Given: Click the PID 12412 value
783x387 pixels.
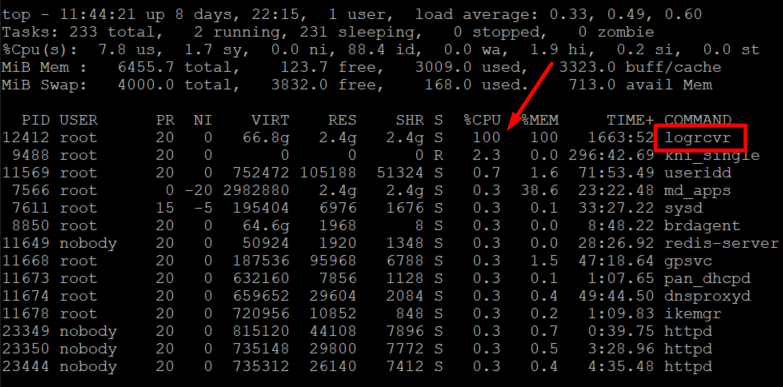Looking at the screenshot, I should click(x=26, y=137).
